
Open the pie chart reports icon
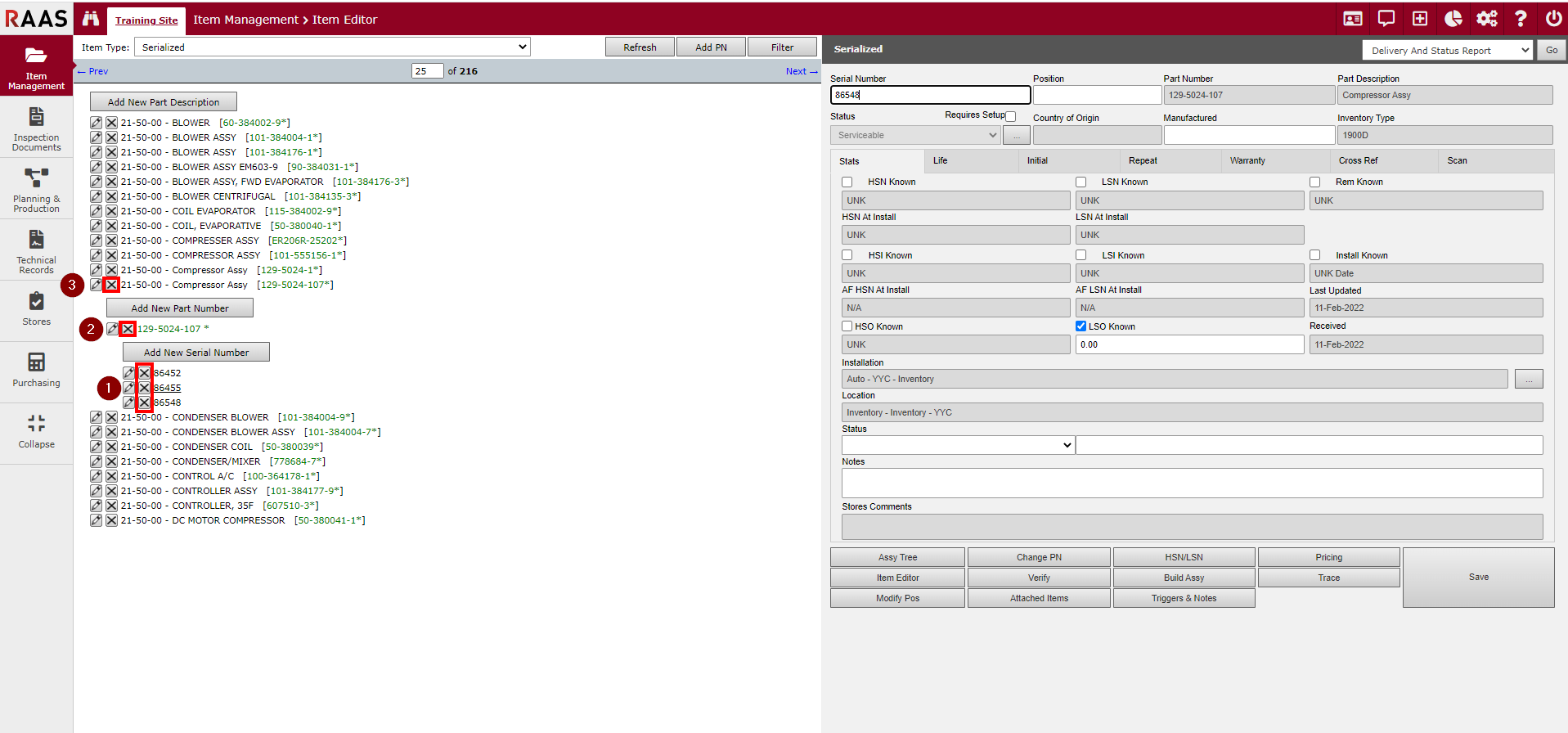click(1453, 19)
